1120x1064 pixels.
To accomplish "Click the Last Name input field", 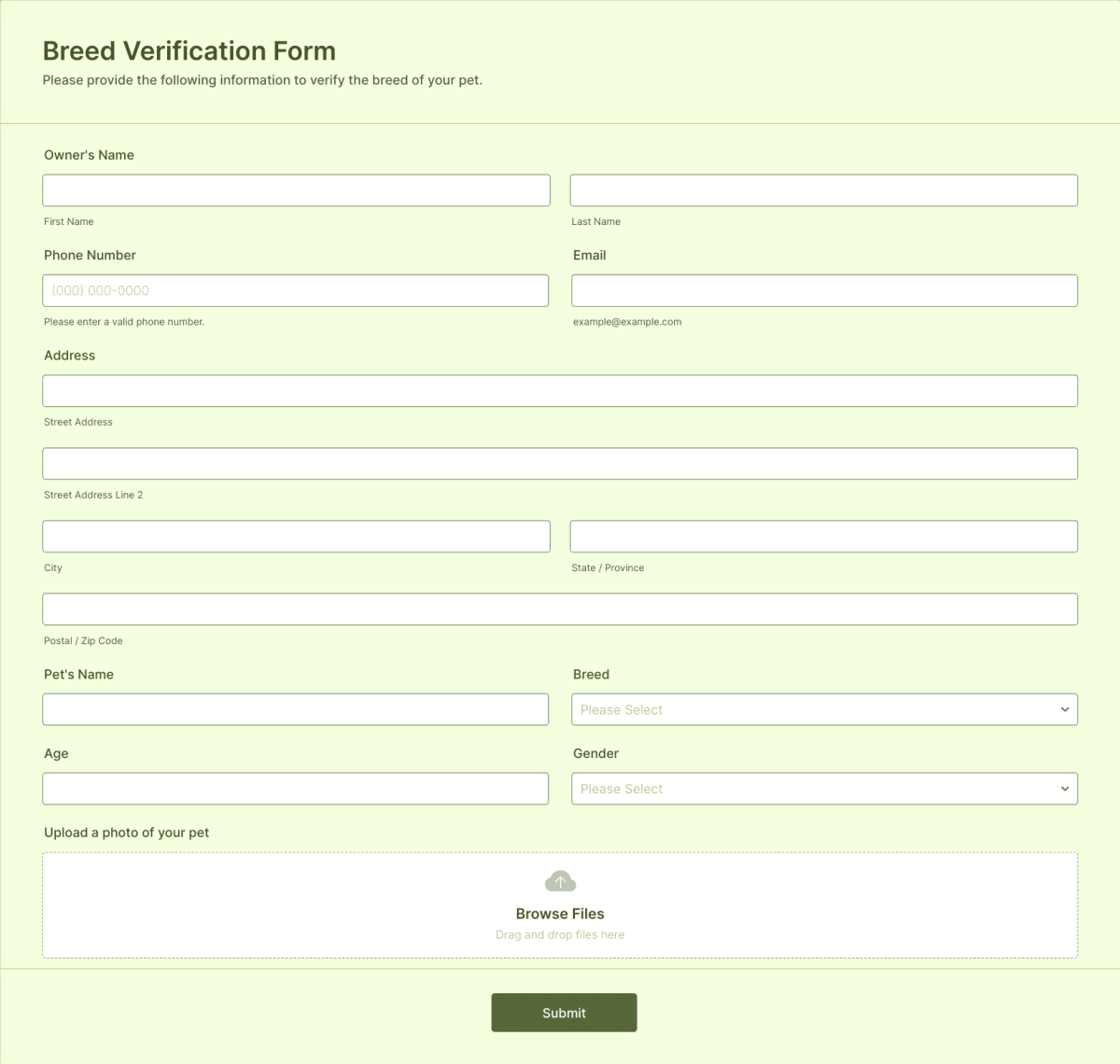I will pyautogui.click(x=824, y=189).
